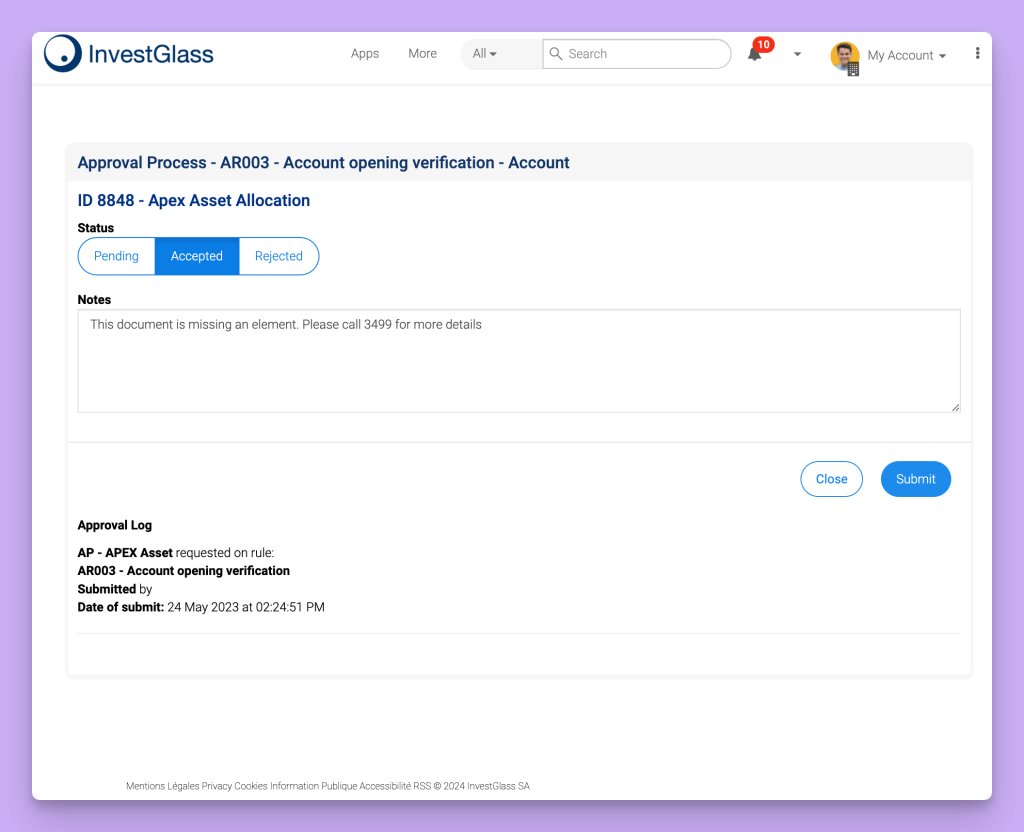Click the user profile avatar

pyautogui.click(x=845, y=56)
